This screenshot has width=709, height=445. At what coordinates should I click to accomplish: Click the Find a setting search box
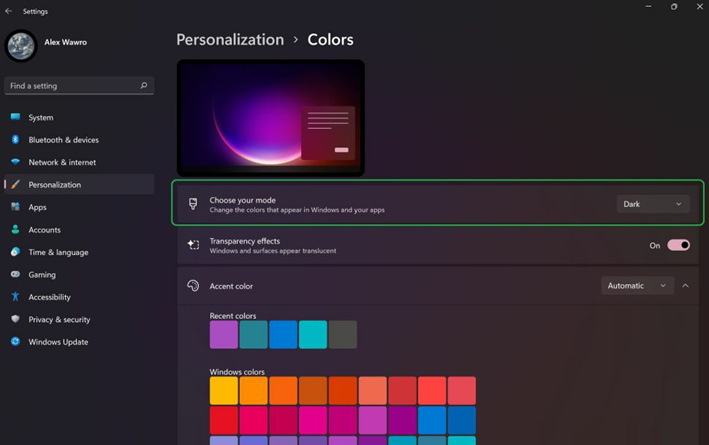tap(70, 86)
